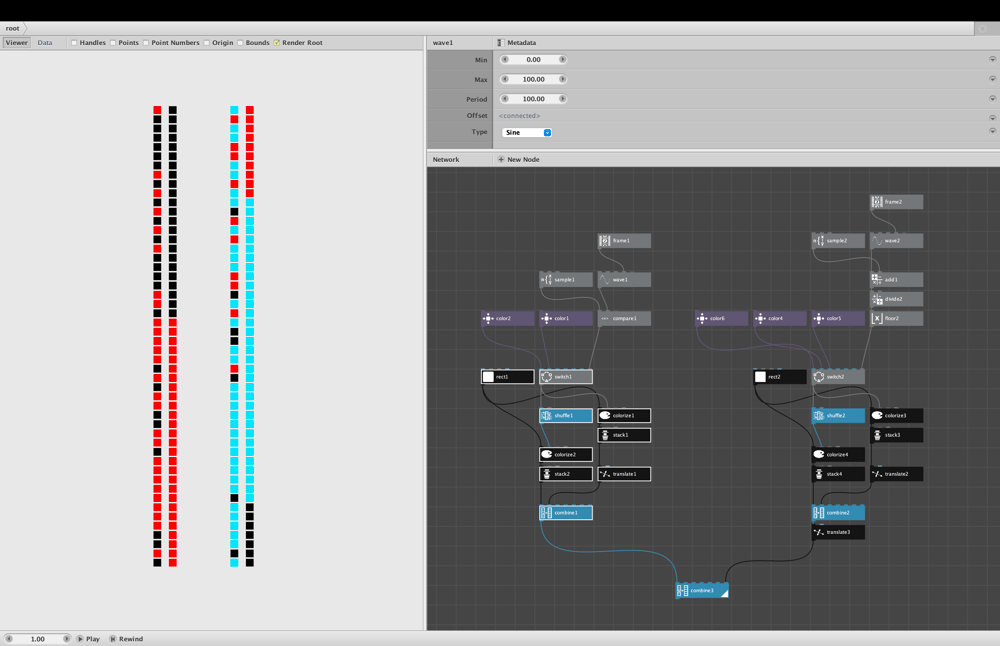Select the combine1 node
Screen dimensions: 1000x646
pos(566,513)
